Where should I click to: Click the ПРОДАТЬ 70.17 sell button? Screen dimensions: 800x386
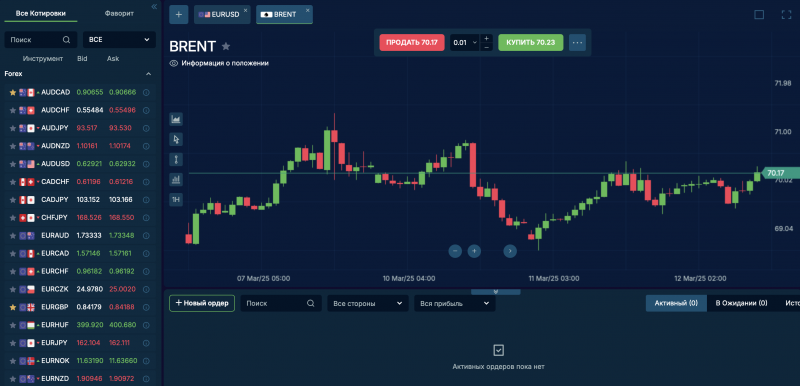click(412, 43)
